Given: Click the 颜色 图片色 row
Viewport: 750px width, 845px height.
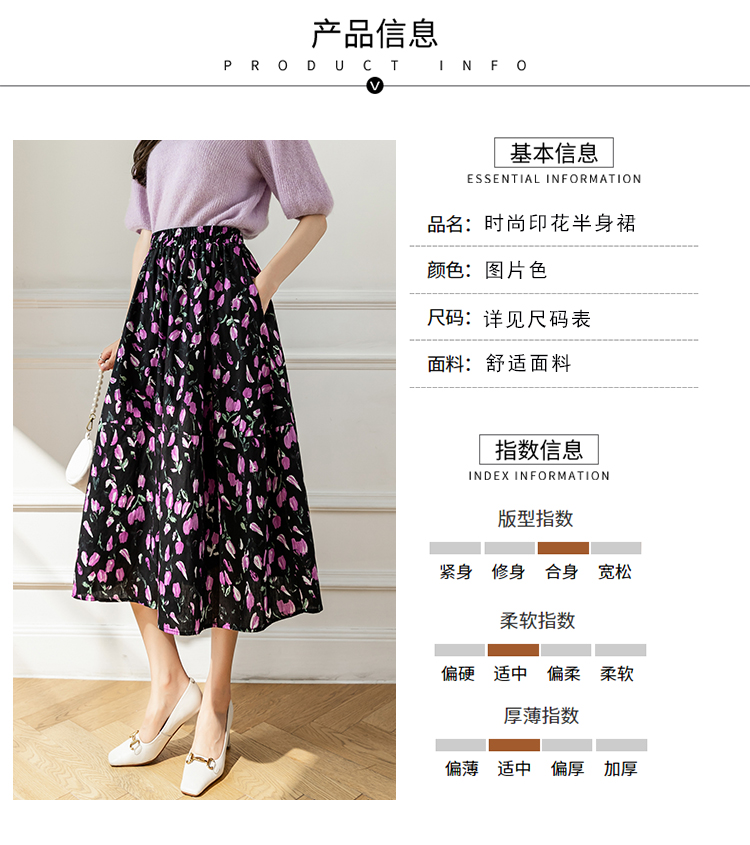Looking at the screenshot, I should click(554, 270).
